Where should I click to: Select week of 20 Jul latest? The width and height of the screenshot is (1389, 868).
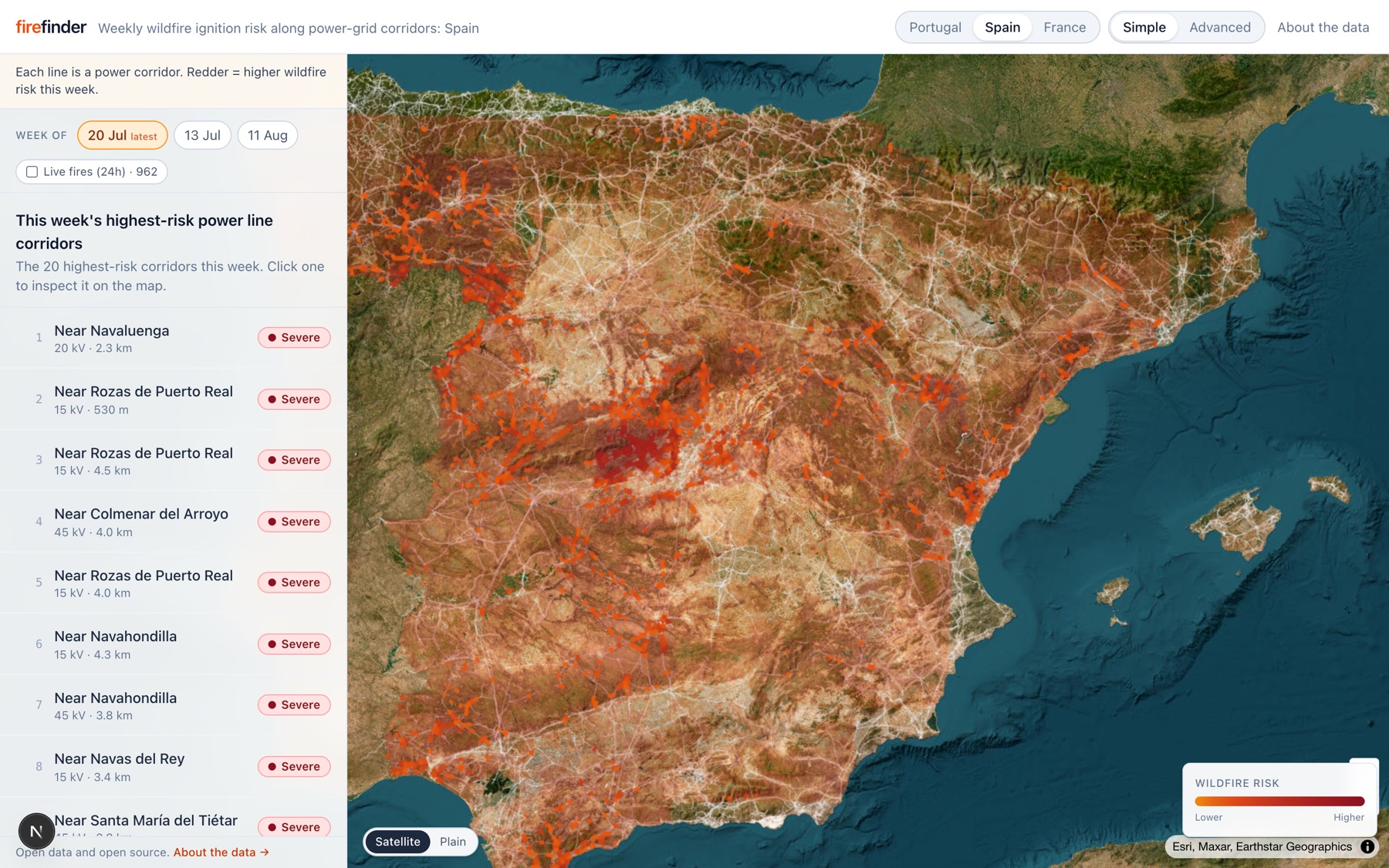pos(123,135)
